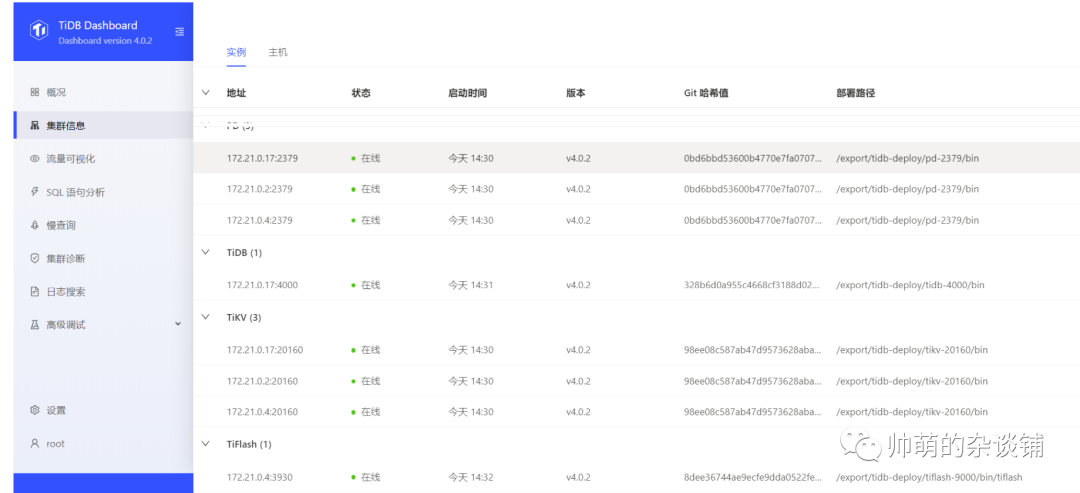Click the 集群诊断 shield icon
Image resolution: width=1080 pixels, height=493 pixels.
point(35,259)
